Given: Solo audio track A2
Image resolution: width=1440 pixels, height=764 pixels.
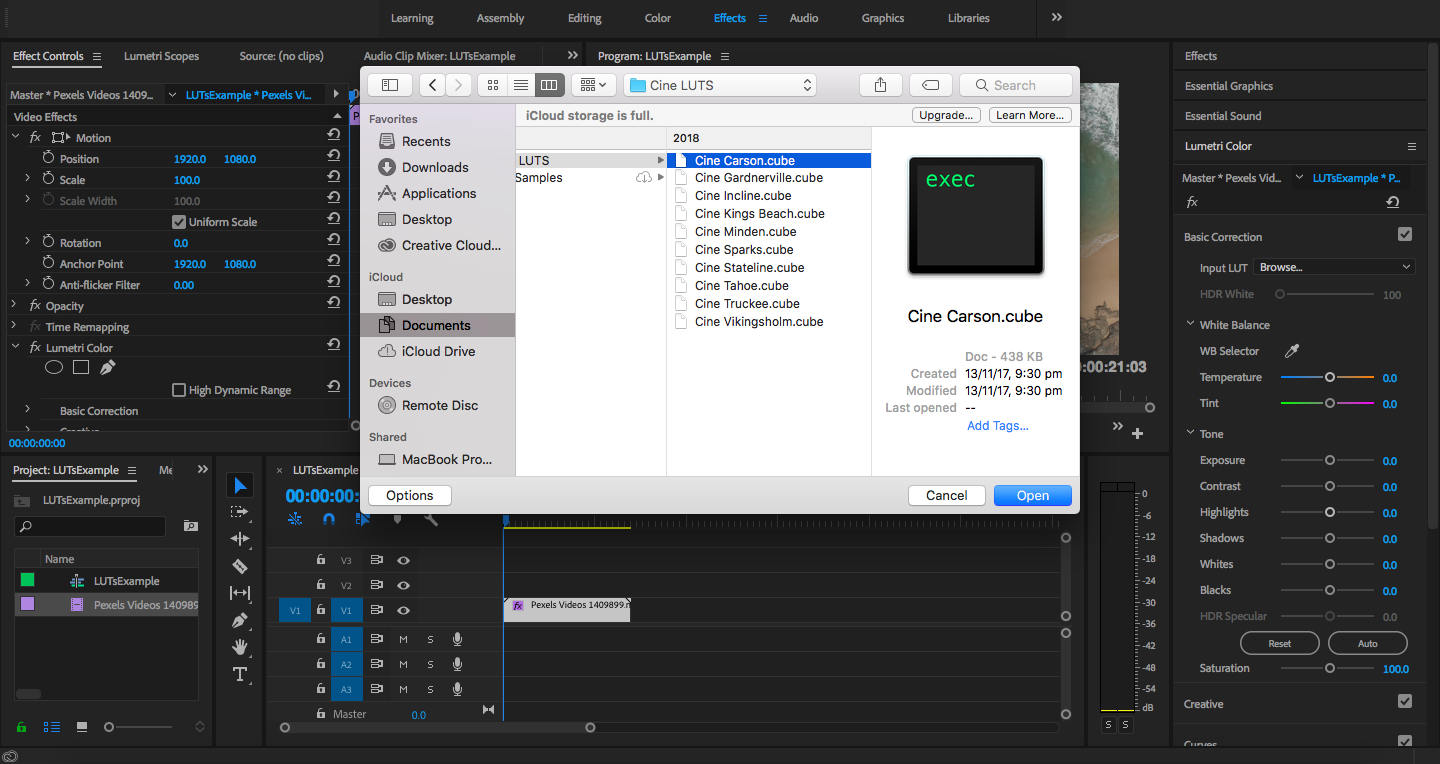Looking at the screenshot, I should pos(430,664).
